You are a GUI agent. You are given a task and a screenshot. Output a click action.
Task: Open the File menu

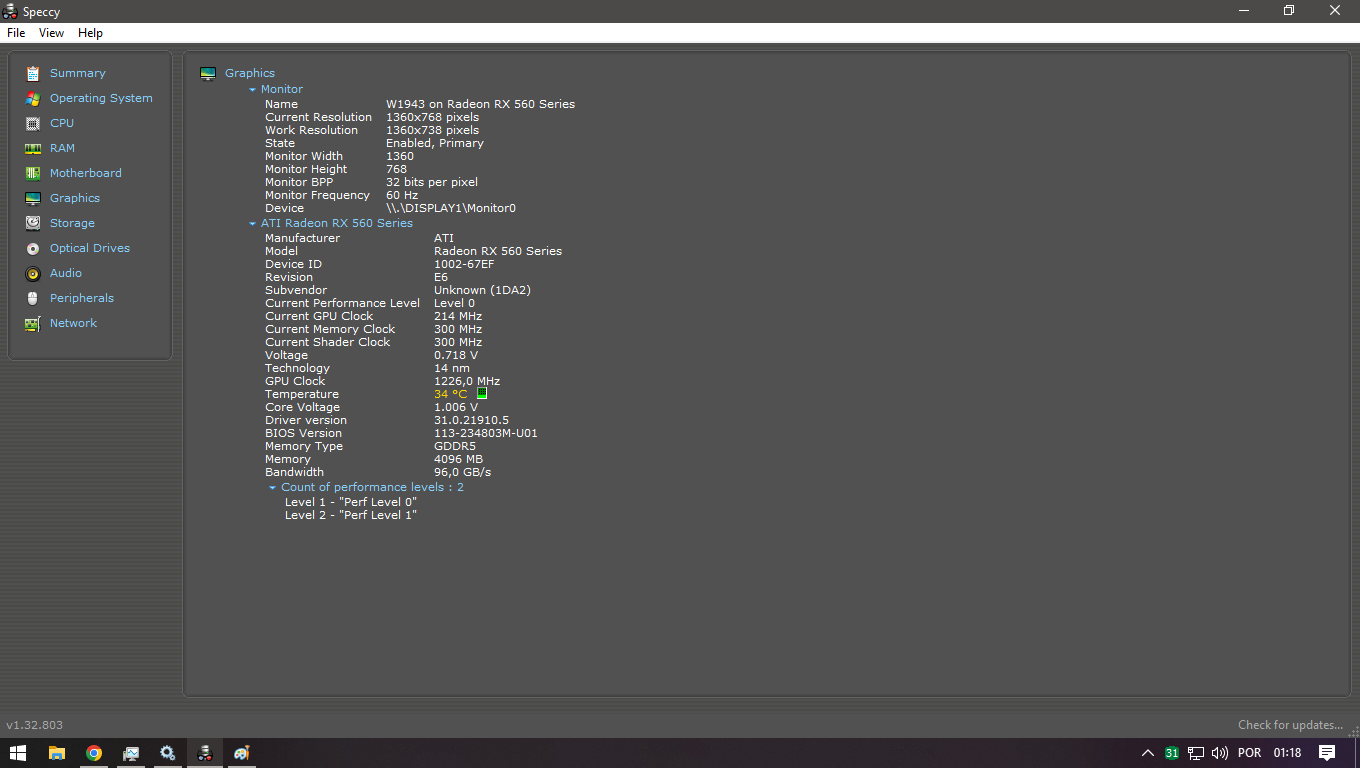(x=16, y=33)
